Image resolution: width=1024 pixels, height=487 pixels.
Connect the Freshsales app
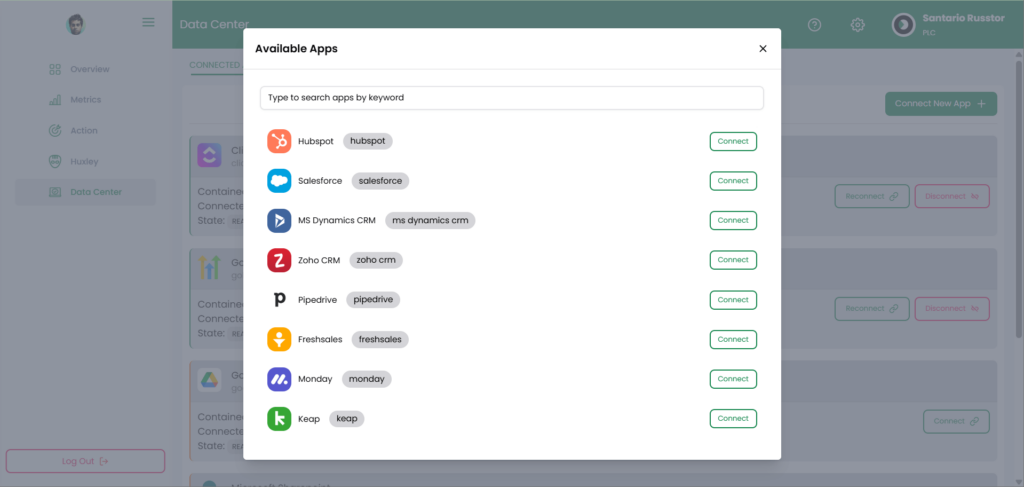(733, 339)
